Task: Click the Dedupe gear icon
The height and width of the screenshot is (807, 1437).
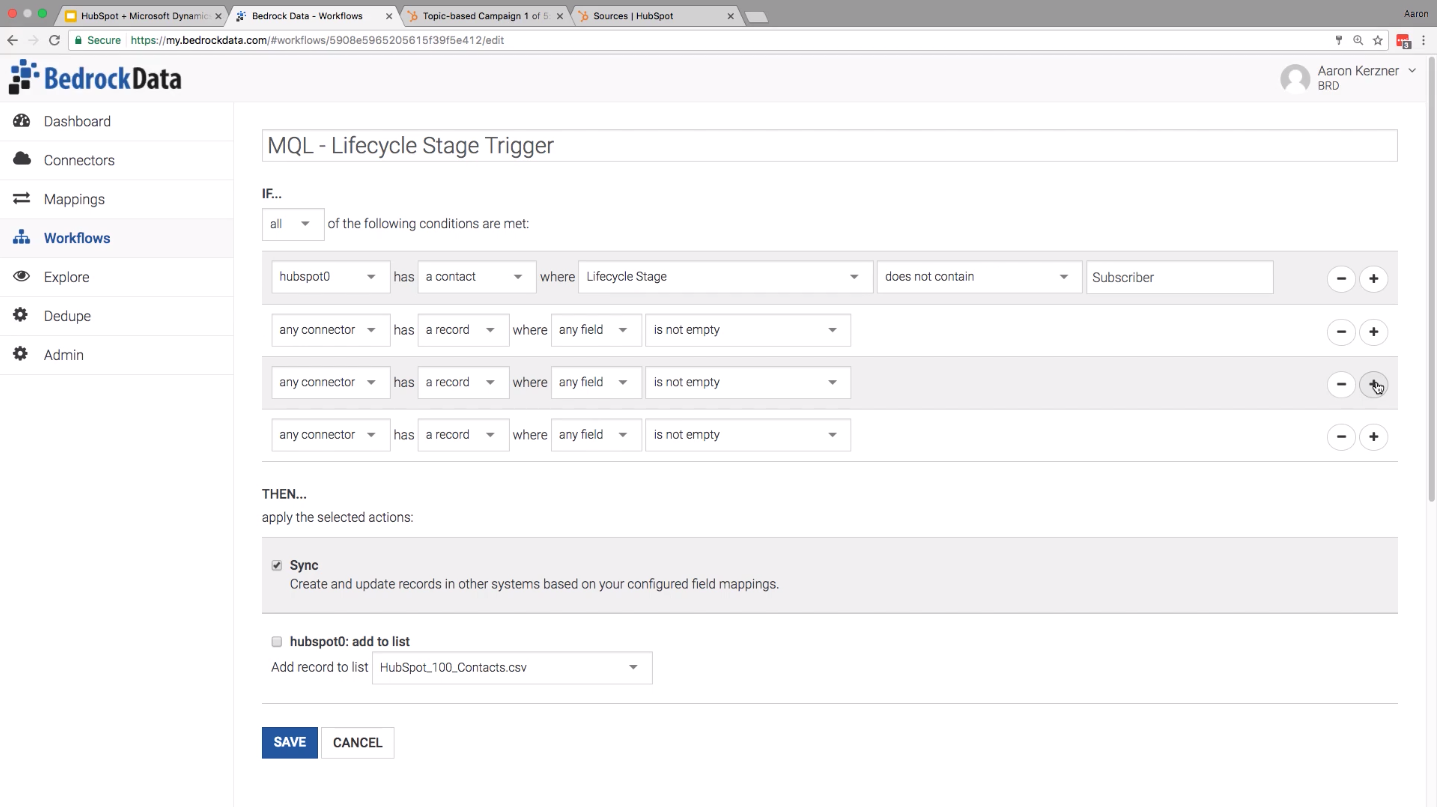Action: (x=21, y=316)
